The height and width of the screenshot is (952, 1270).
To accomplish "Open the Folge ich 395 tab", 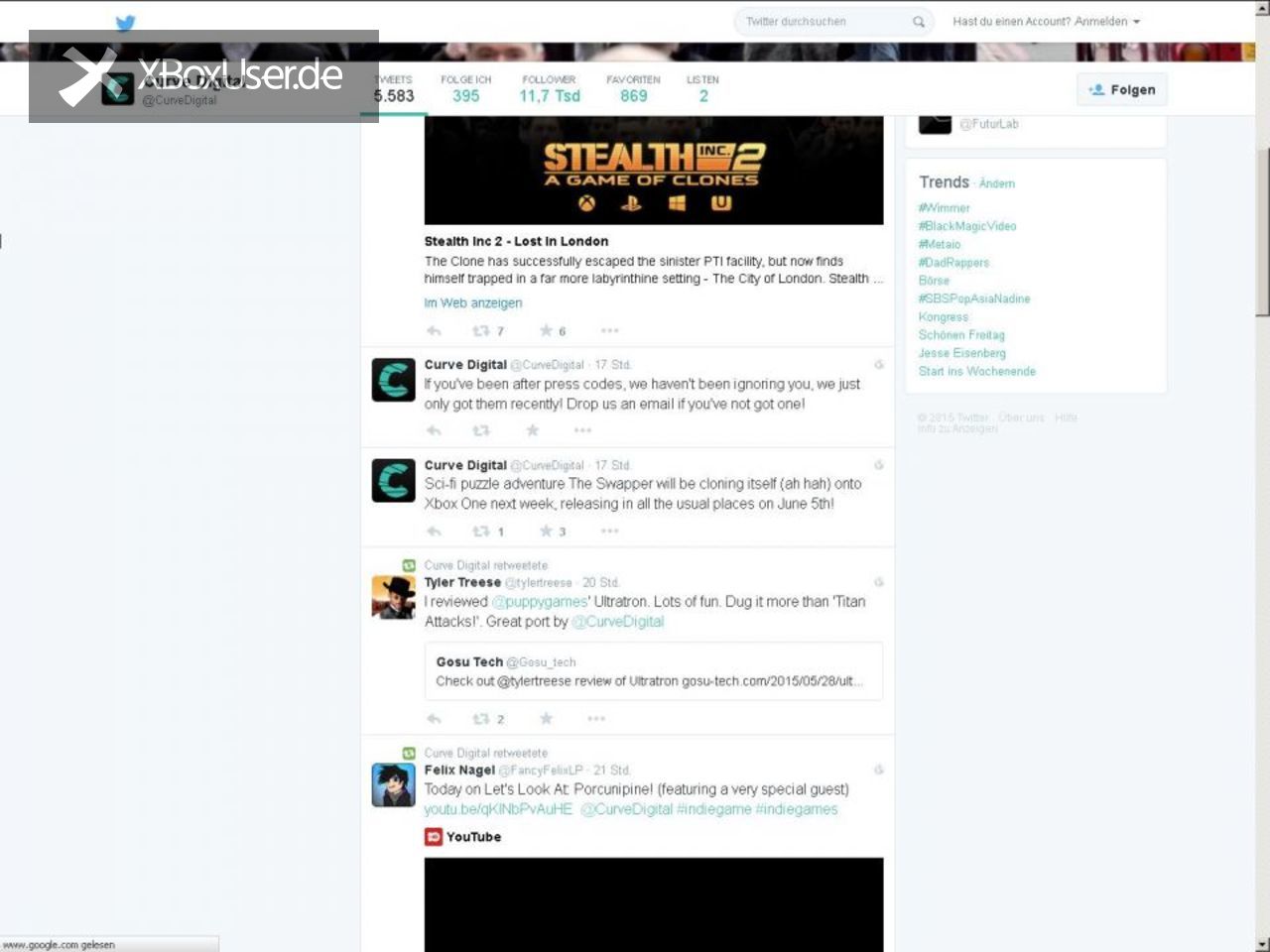I will [x=465, y=89].
